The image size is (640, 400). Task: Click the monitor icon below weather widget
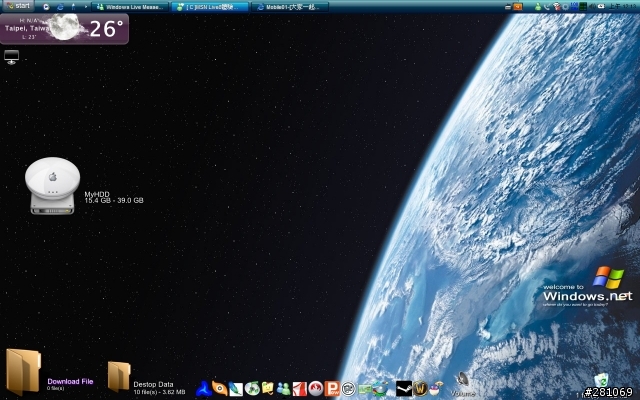pyautogui.click(x=11, y=57)
